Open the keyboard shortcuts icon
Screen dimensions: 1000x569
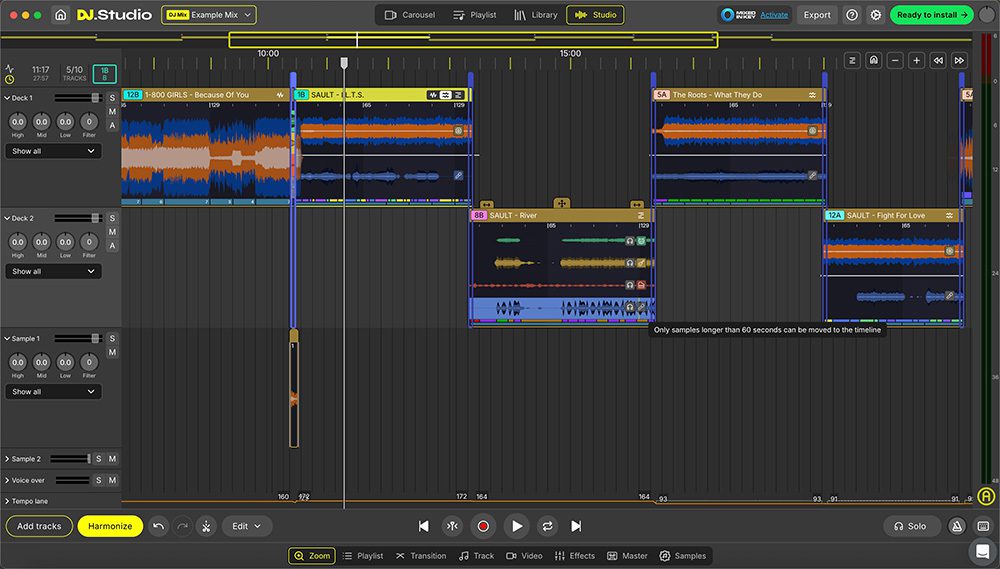point(983,526)
